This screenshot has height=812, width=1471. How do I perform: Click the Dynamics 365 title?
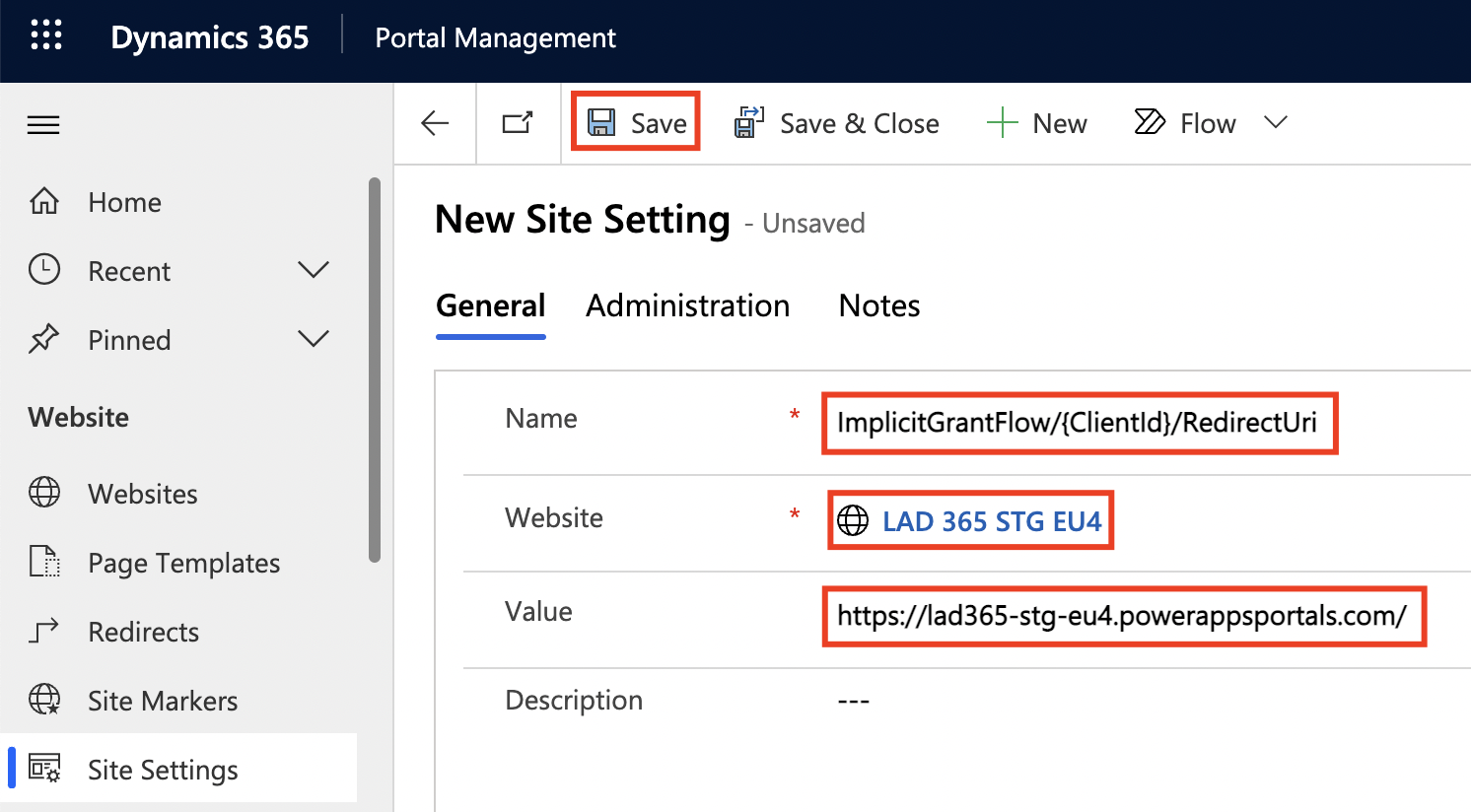tap(210, 37)
